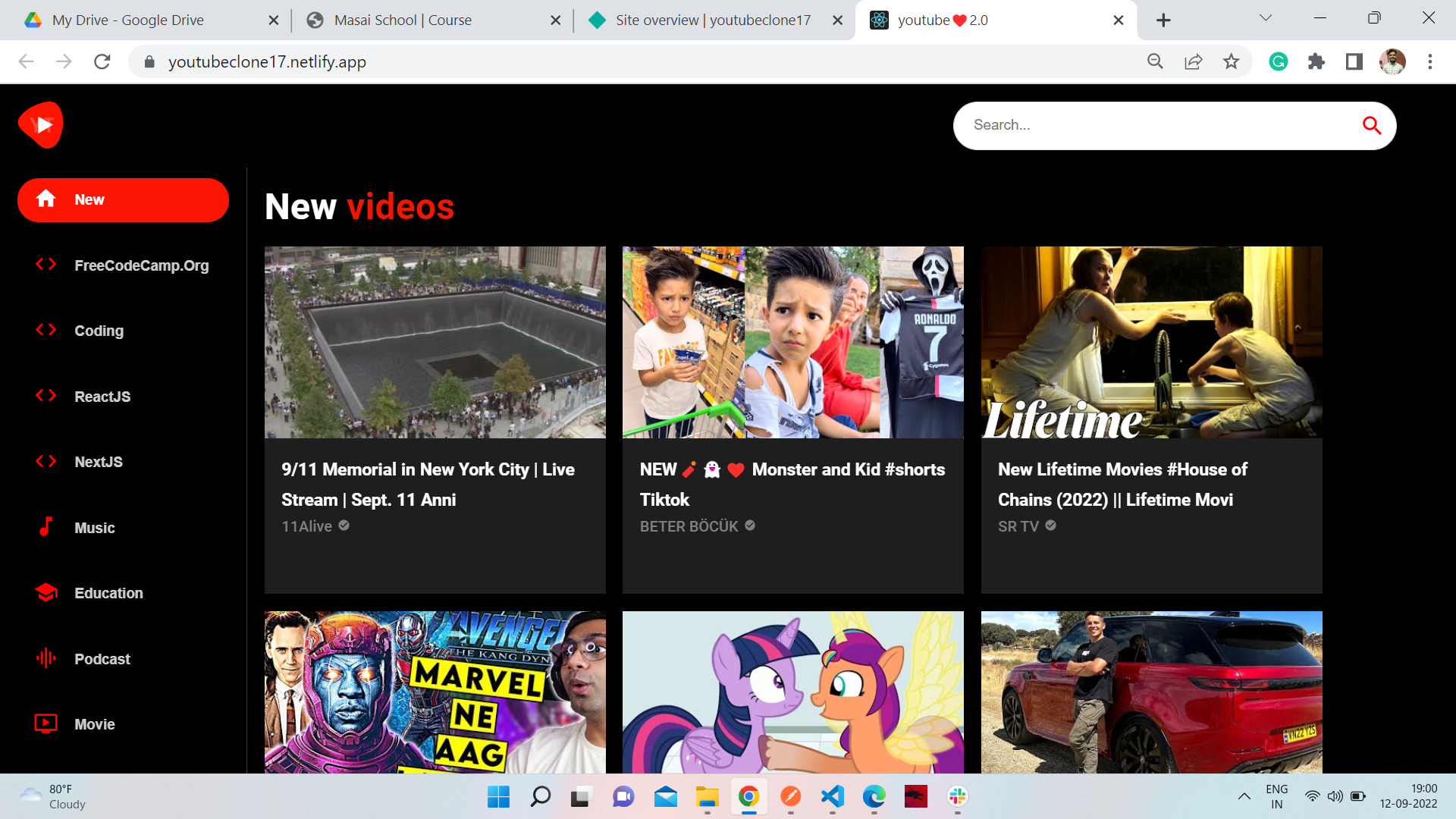
Task: Open File Explorer from taskbar
Action: 708,796
